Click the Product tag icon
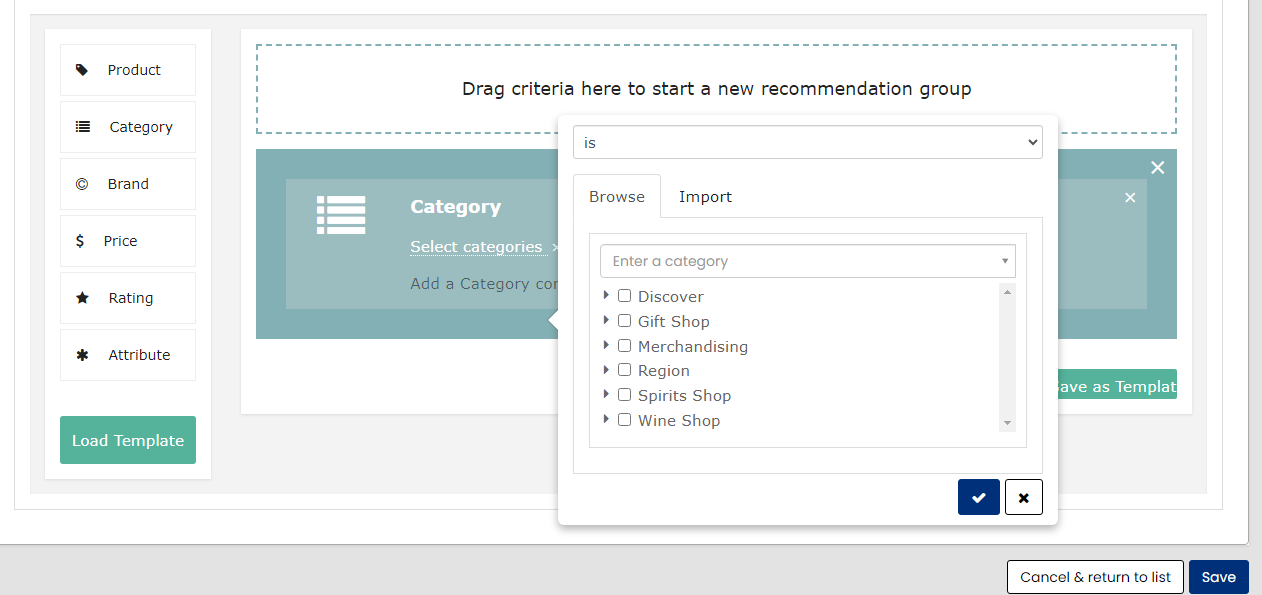The image size is (1262, 595). [x=82, y=70]
